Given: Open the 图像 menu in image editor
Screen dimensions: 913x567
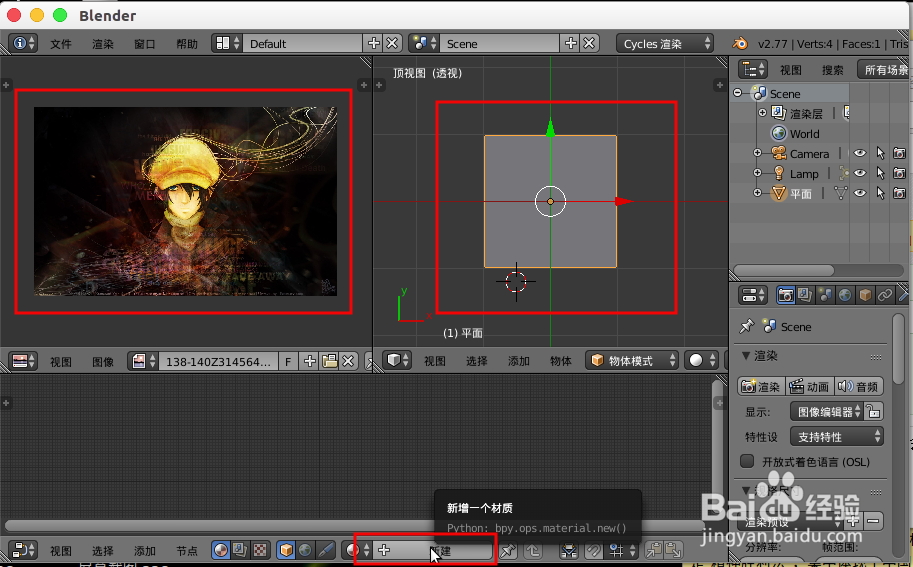Looking at the screenshot, I should 102,362.
